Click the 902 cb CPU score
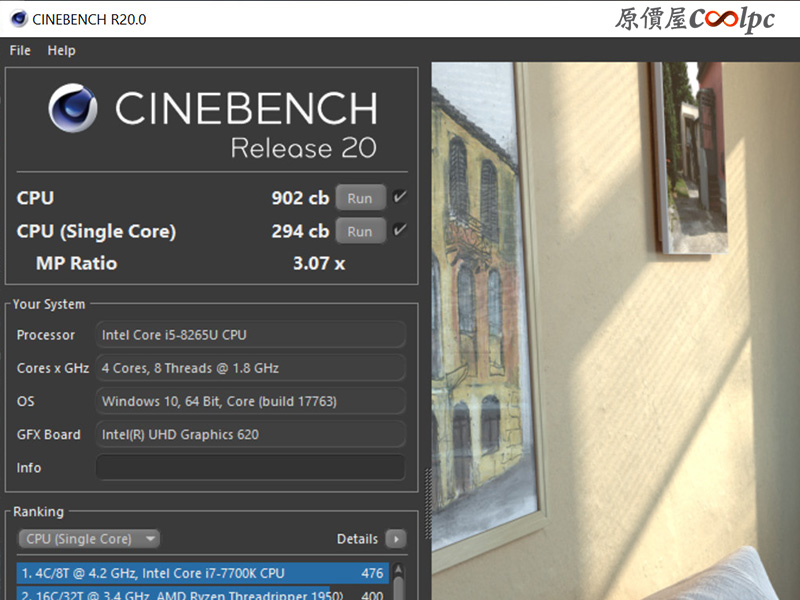This screenshot has height=600, width=800. point(300,198)
